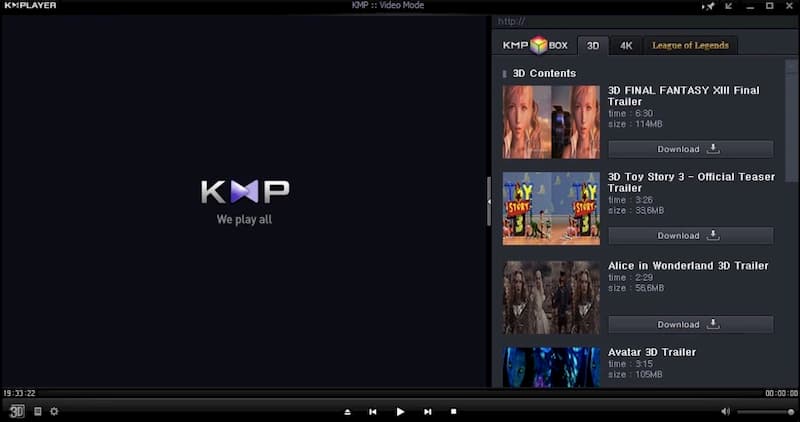Minimize the KMPlayer window
Screen dimensions: 800x422
(749, 6)
